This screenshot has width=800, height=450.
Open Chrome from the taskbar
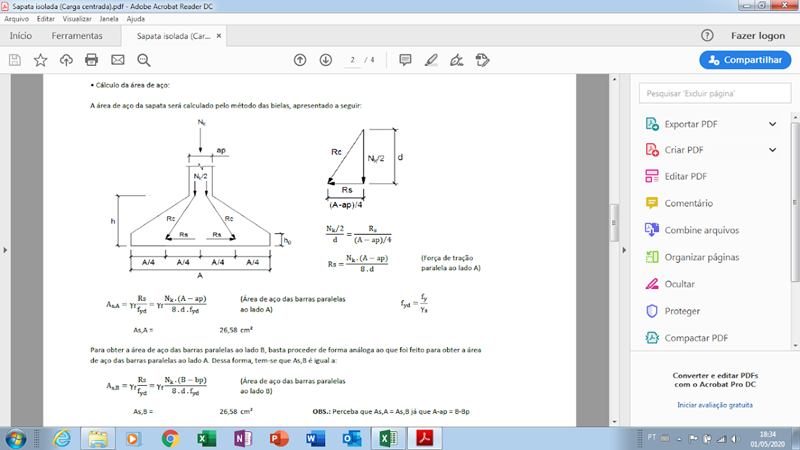(x=170, y=438)
